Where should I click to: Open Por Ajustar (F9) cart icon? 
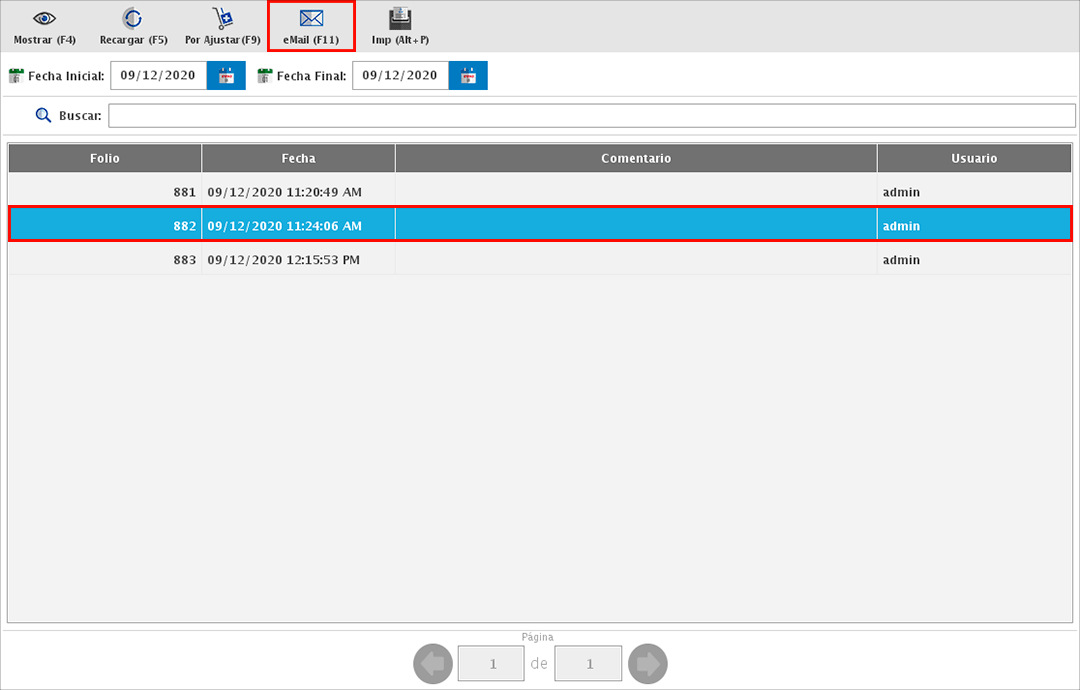pos(223,19)
